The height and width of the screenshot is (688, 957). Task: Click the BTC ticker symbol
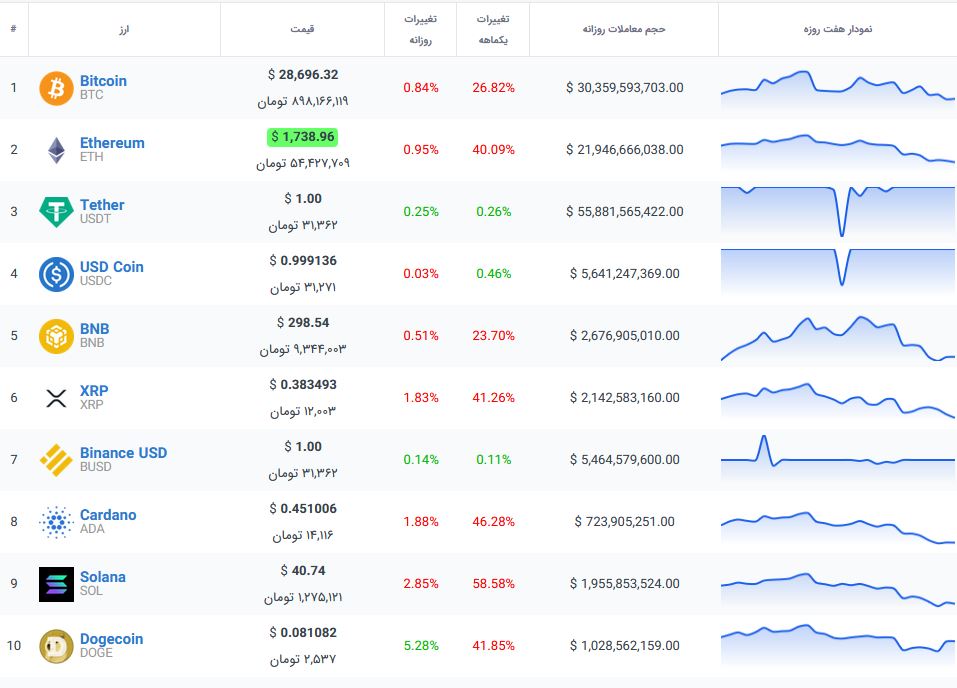[92, 95]
